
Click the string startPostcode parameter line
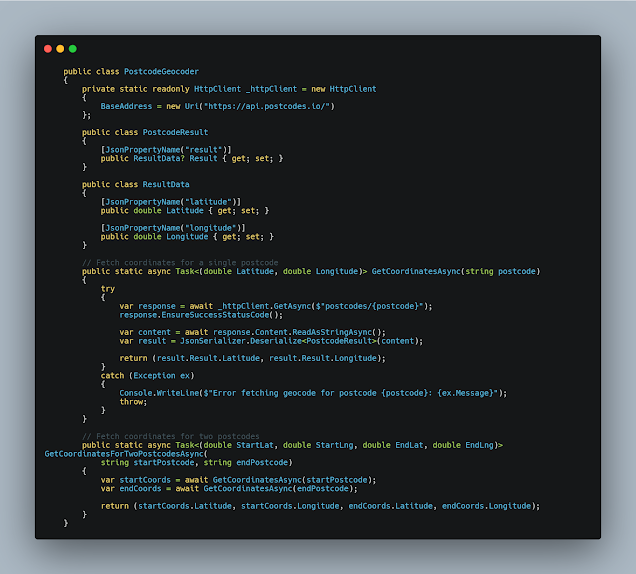(196, 462)
